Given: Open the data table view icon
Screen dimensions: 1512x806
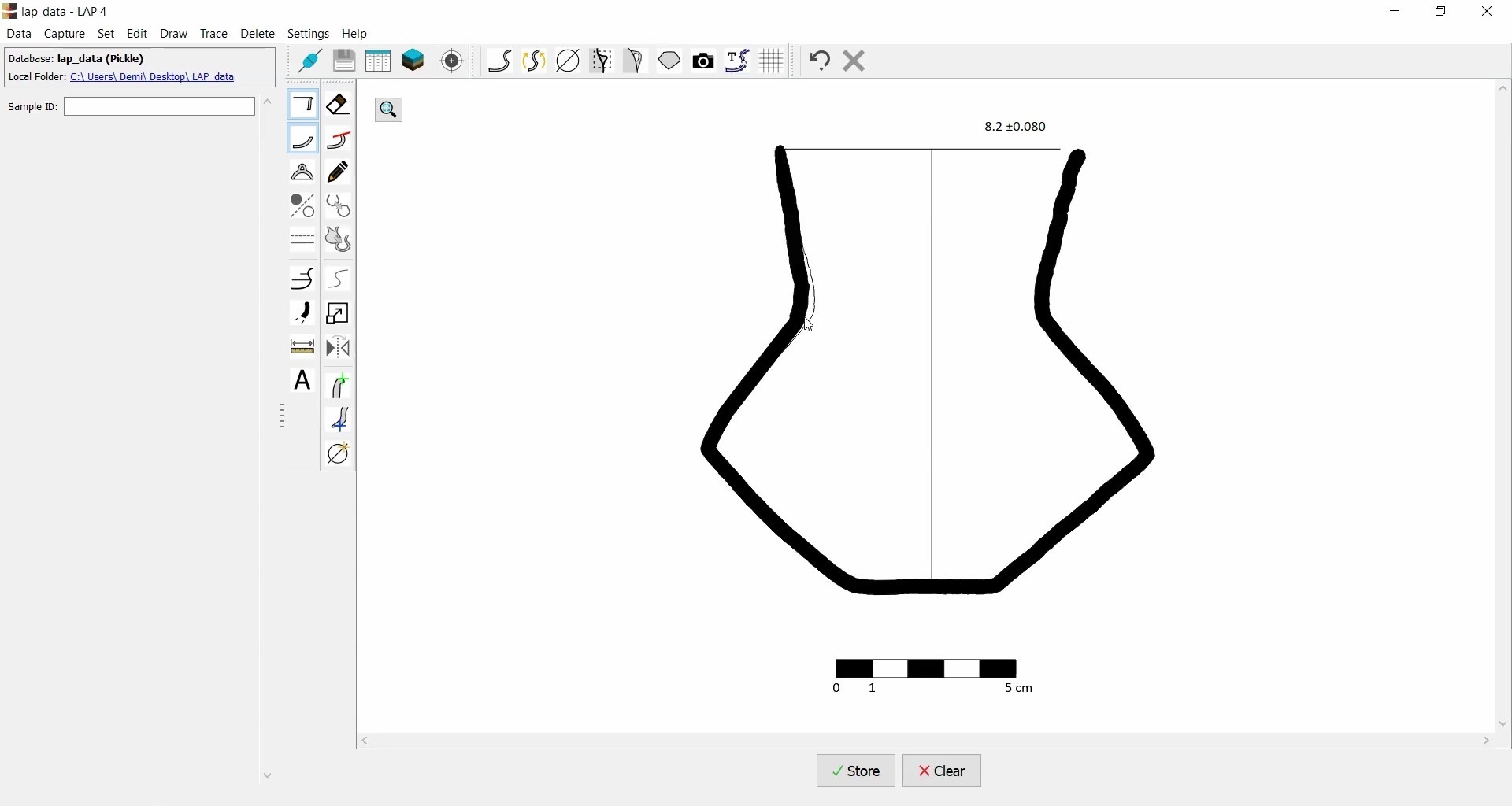Looking at the screenshot, I should coord(380,61).
